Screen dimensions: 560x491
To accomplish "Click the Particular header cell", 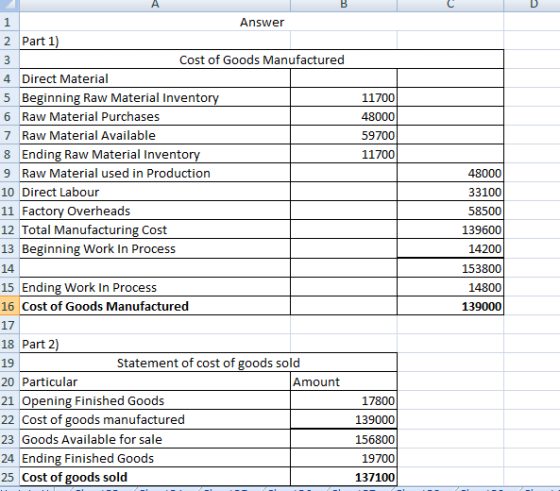I will (x=155, y=382).
